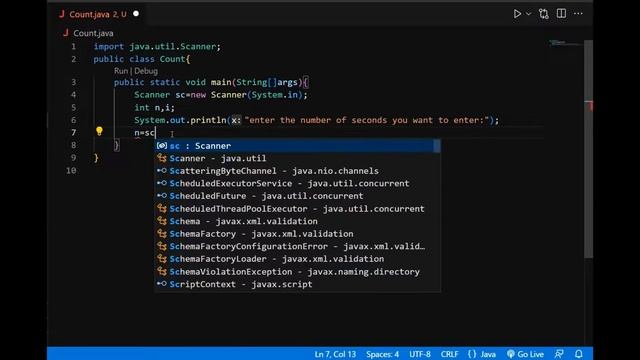Run the Java program with play icon
The width and height of the screenshot is (640, 360).
pyautogui.click(x=517, y=14)
